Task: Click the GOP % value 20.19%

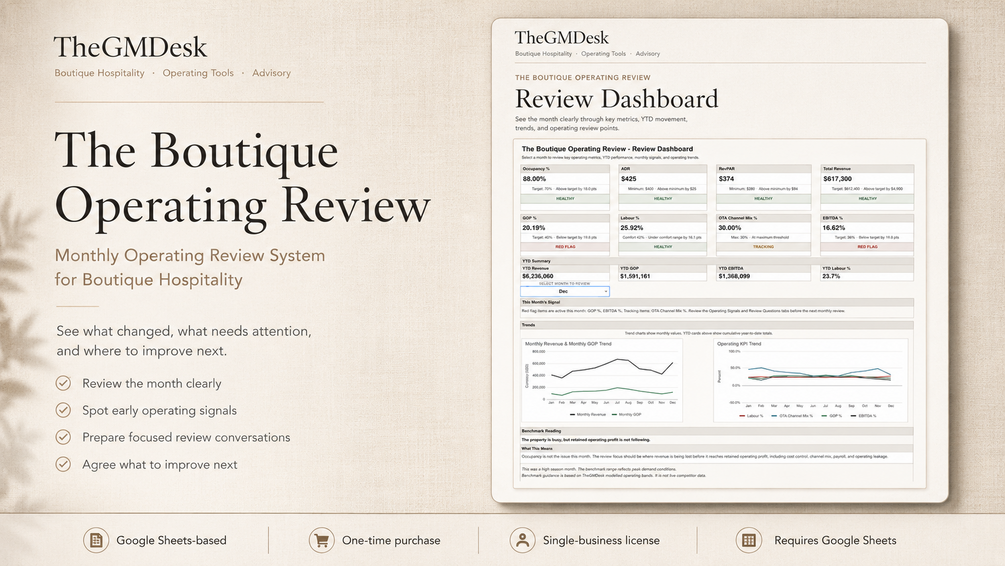Action: tap(534, 228)
